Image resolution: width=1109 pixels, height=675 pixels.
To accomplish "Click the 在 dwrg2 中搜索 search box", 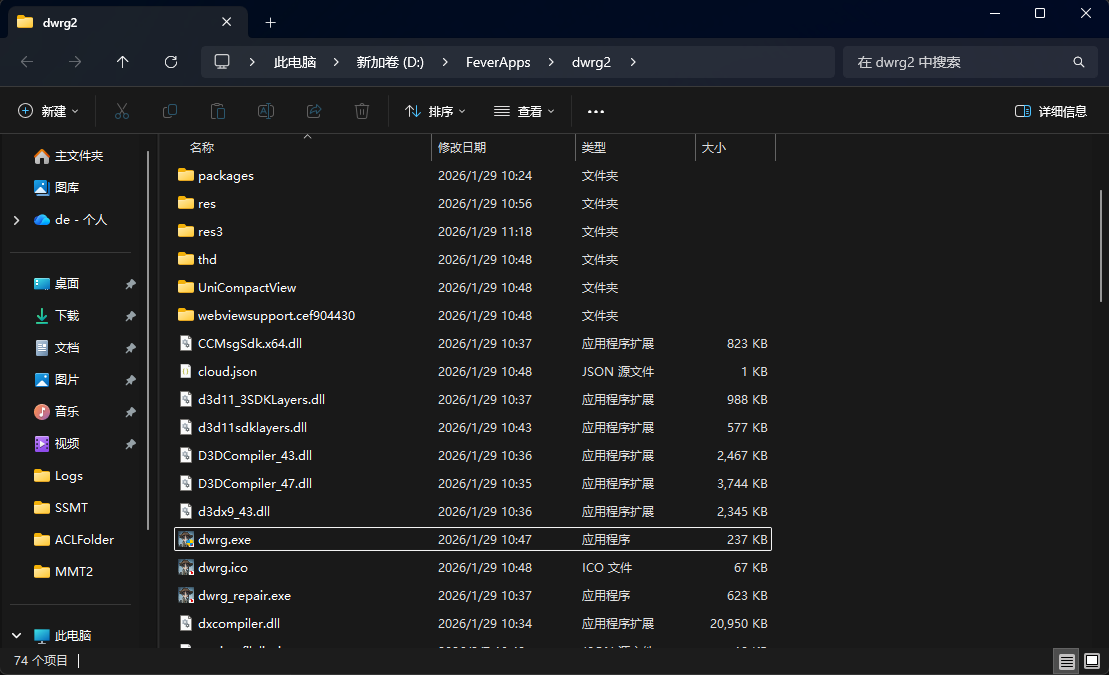I will tap(960, 62).
